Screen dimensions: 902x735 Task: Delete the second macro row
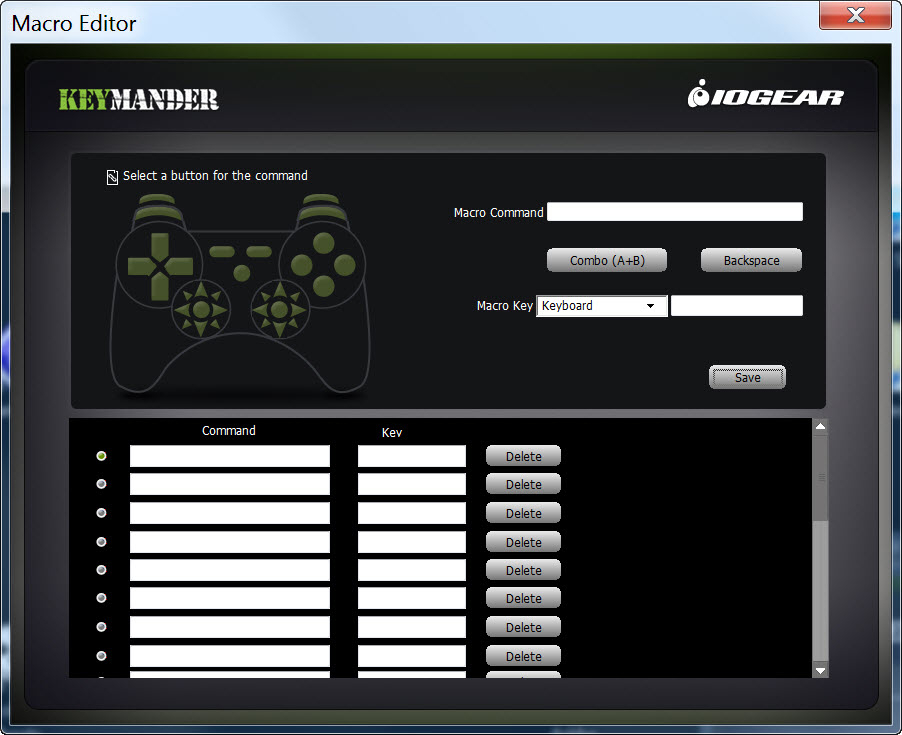pos(523,484)
